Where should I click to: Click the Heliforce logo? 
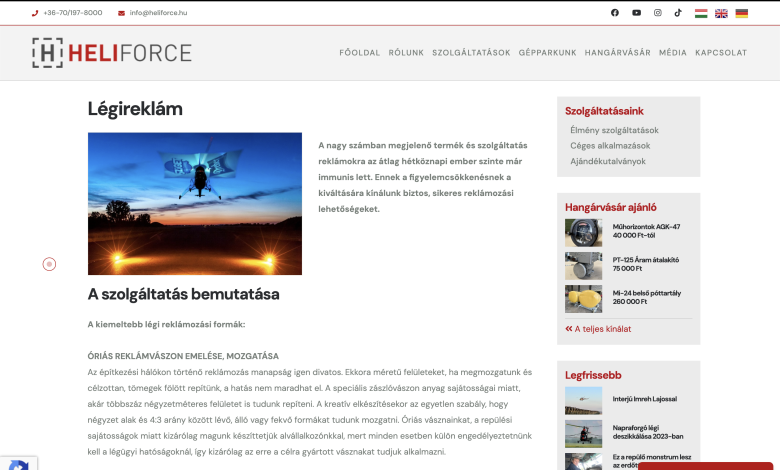coord(111,52)
